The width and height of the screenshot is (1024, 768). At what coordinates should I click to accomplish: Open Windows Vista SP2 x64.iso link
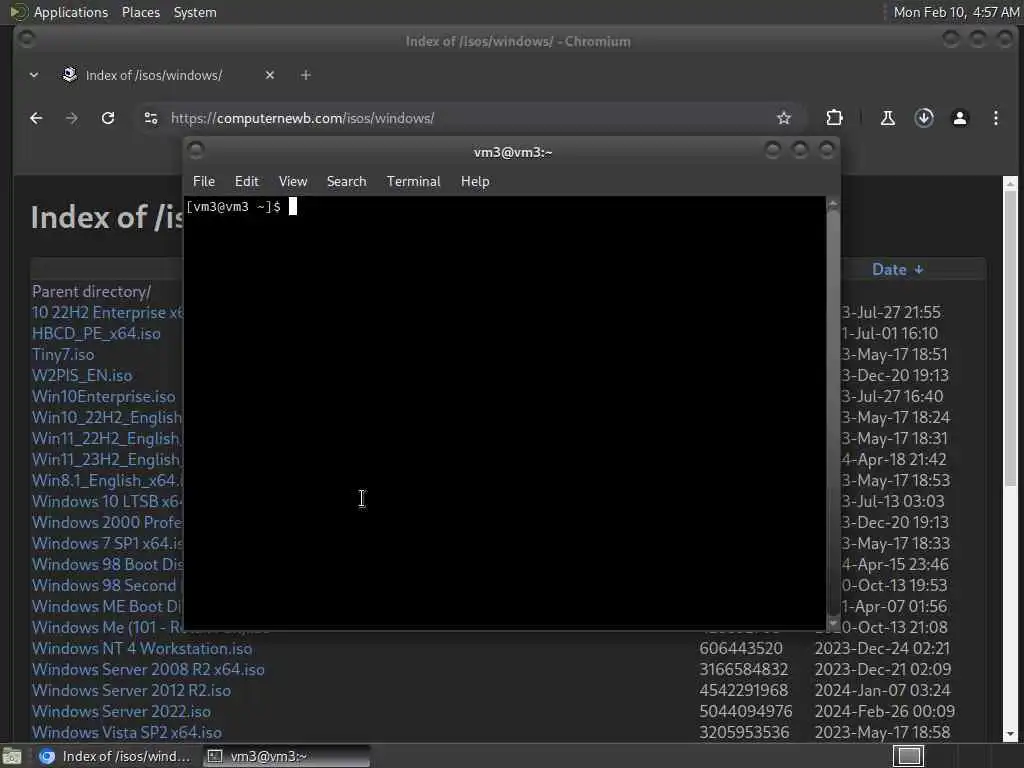coord(127,732)
